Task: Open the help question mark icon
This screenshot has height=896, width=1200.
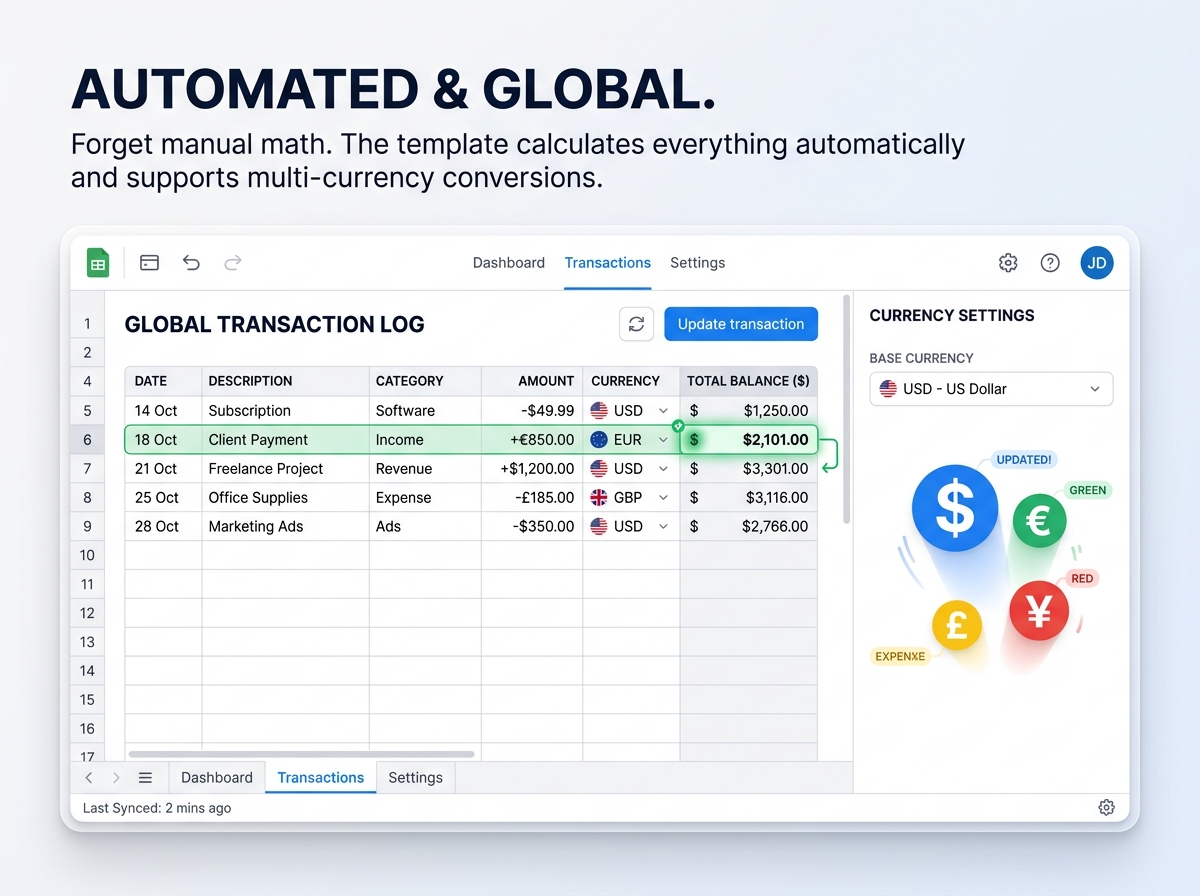Action: coord(1050,263)
